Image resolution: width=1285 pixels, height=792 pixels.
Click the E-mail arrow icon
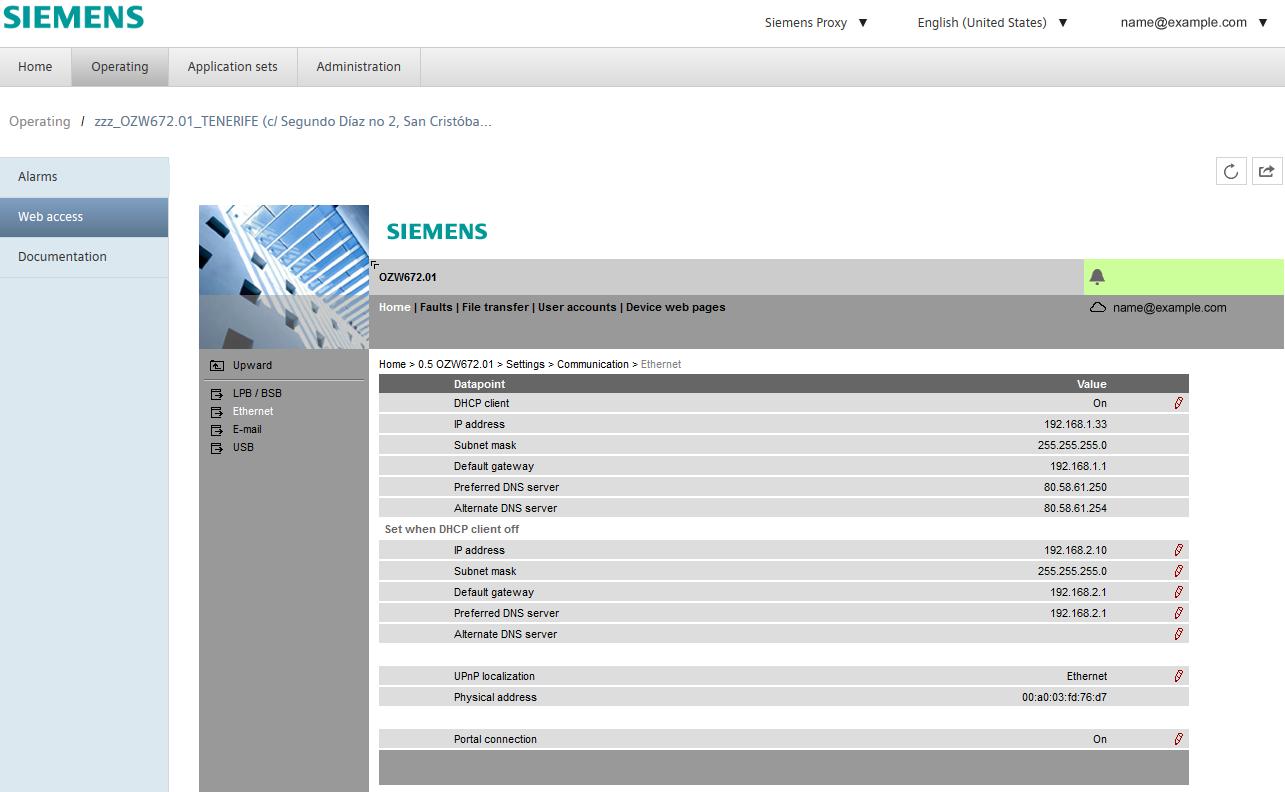(216, 430)
